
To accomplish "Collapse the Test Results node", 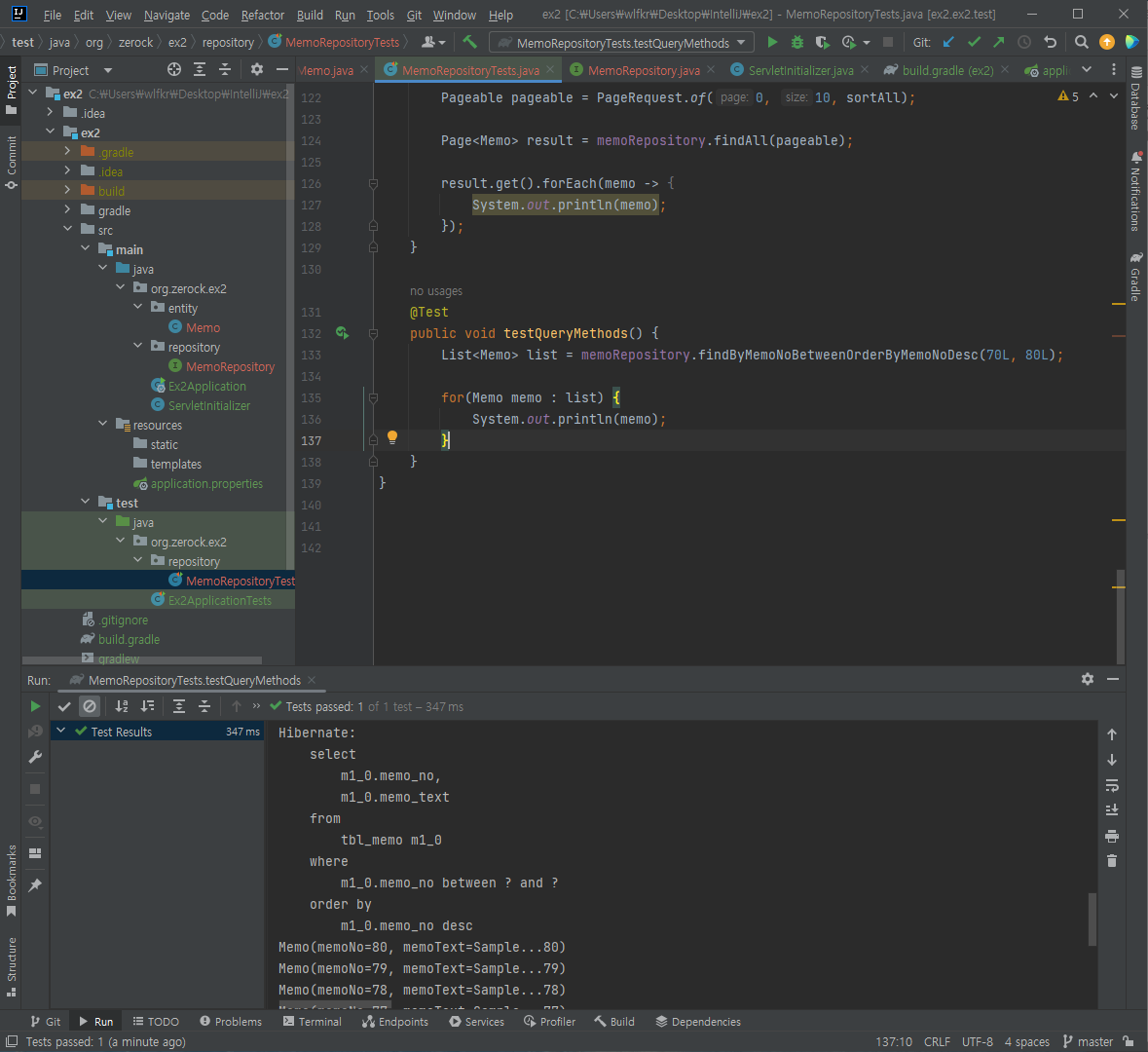I will [x=61, y=731].
